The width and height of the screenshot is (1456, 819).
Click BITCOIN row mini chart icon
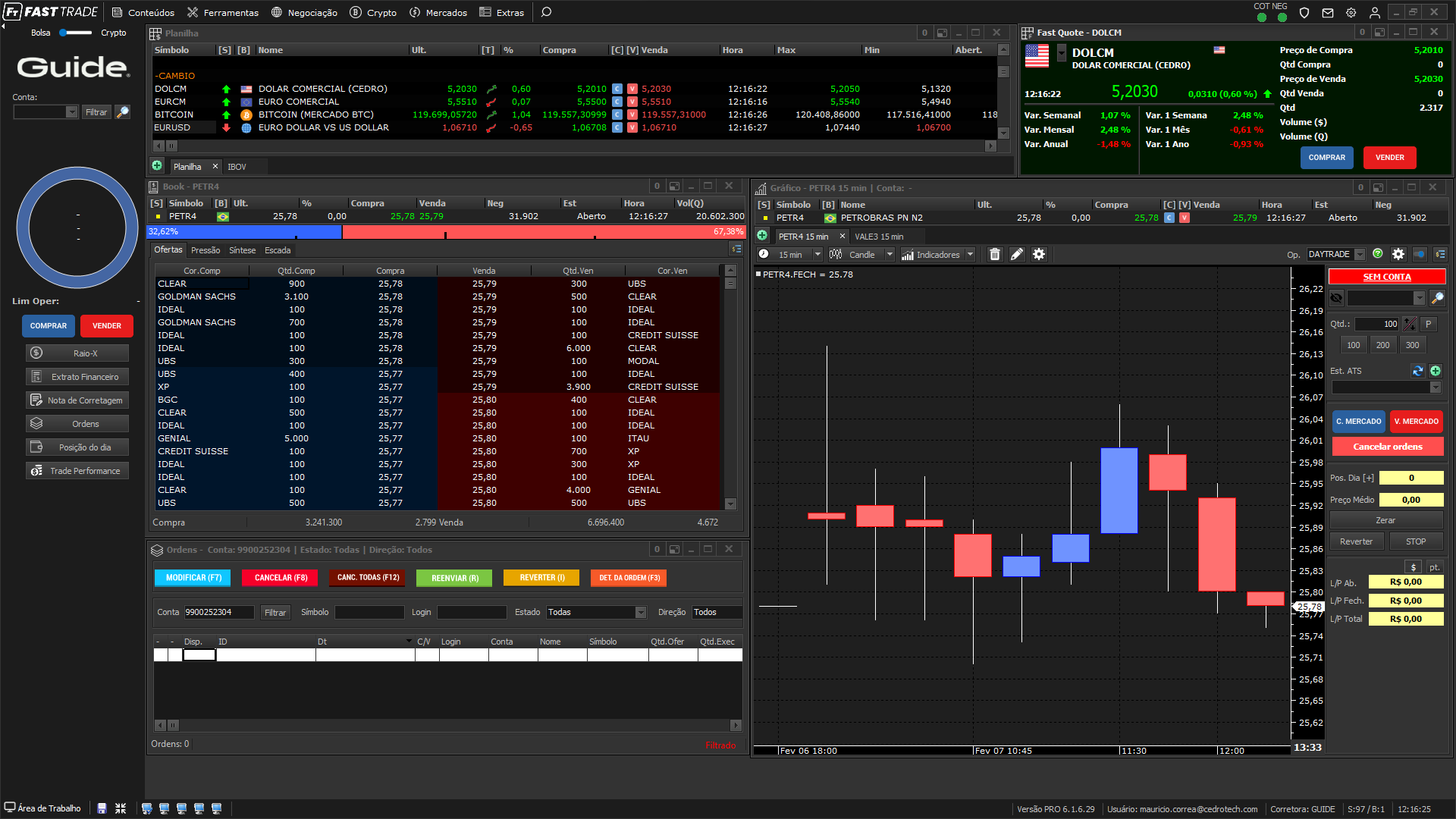[491, 115]
